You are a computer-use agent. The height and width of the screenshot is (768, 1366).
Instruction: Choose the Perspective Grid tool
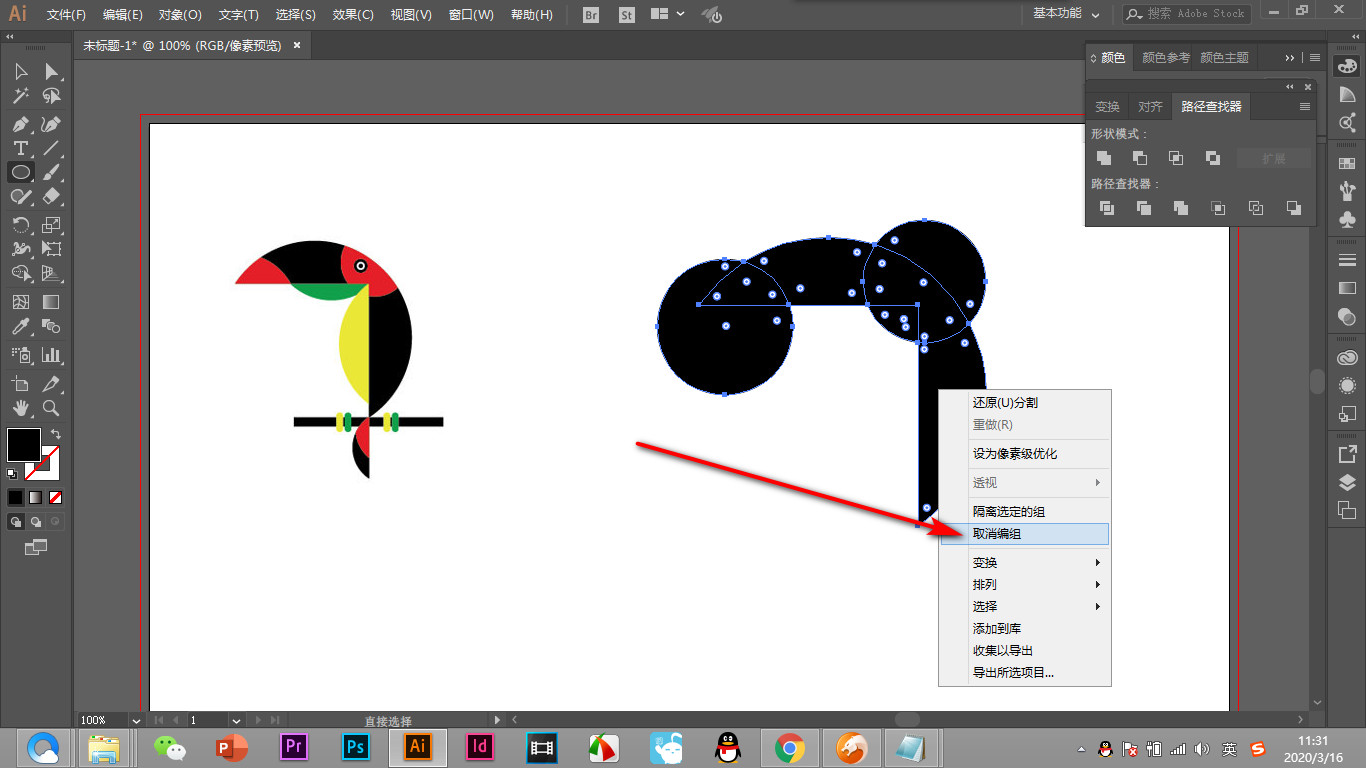point(51,273)
